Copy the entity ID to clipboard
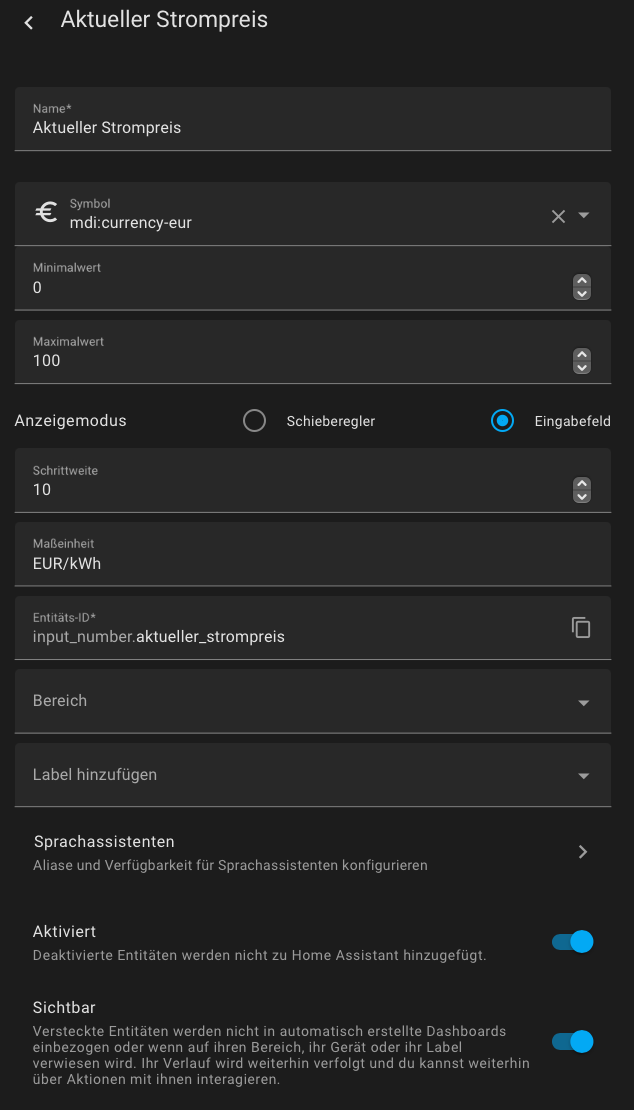Screen dimensions: 634x1110 (x=581, y=627)
